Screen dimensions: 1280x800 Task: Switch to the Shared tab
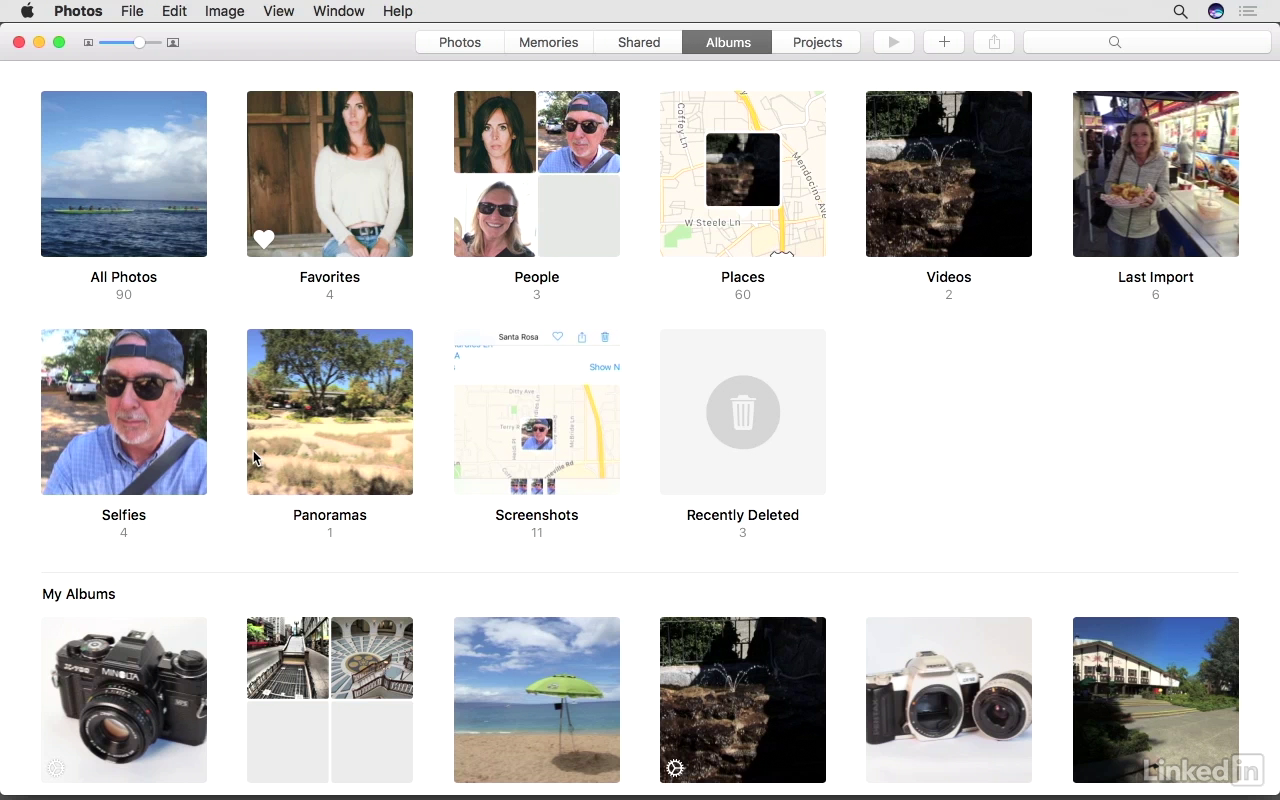[639, 42]
